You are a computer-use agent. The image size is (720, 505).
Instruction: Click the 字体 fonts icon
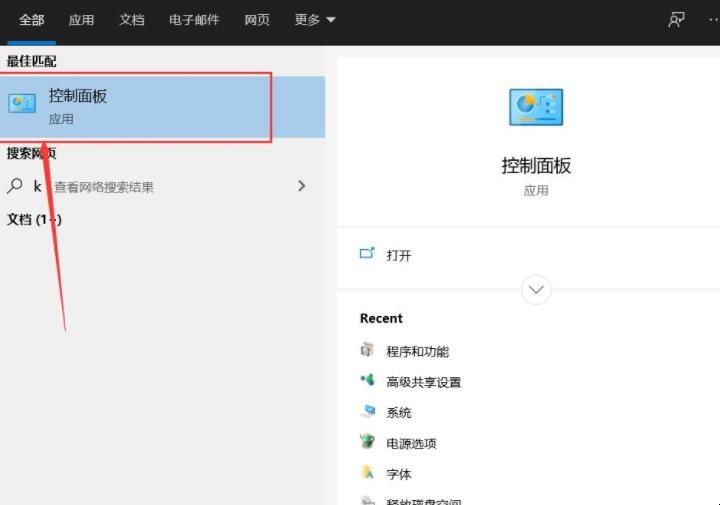click(x=367, y=472)
